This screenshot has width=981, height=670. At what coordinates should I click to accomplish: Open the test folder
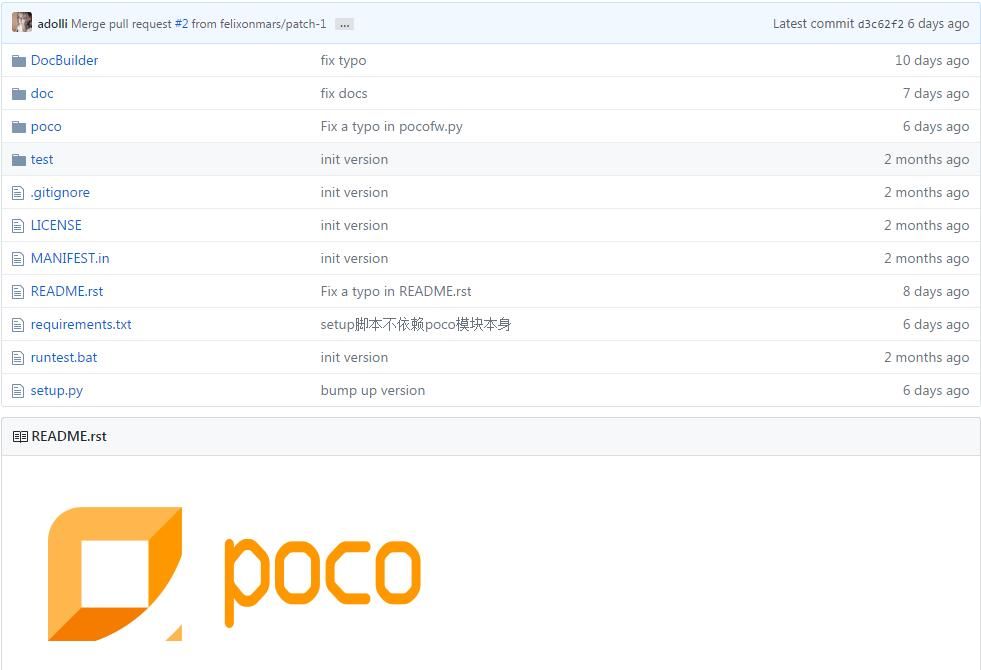click(42, 159)
